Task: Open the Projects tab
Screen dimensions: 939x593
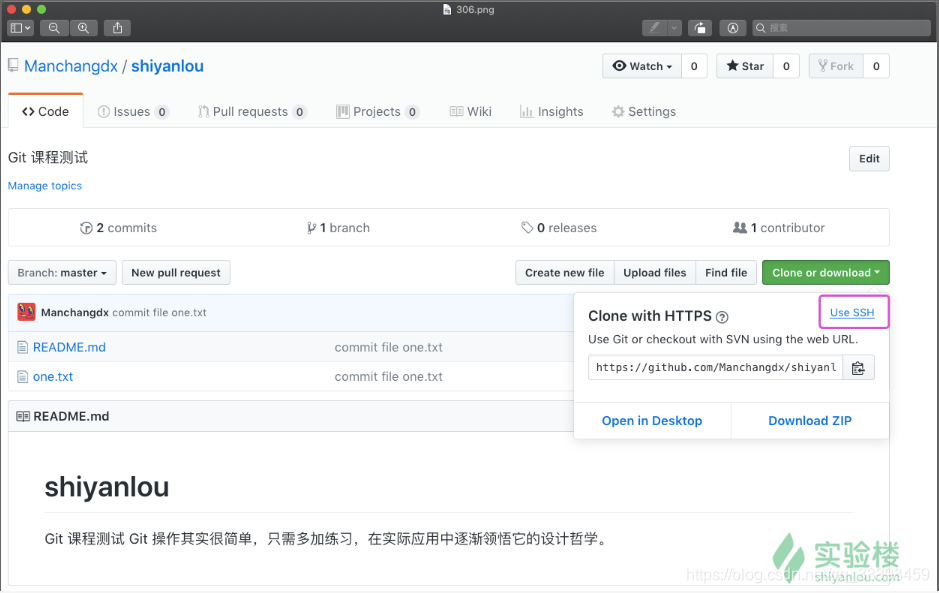Action: point(377,111)
